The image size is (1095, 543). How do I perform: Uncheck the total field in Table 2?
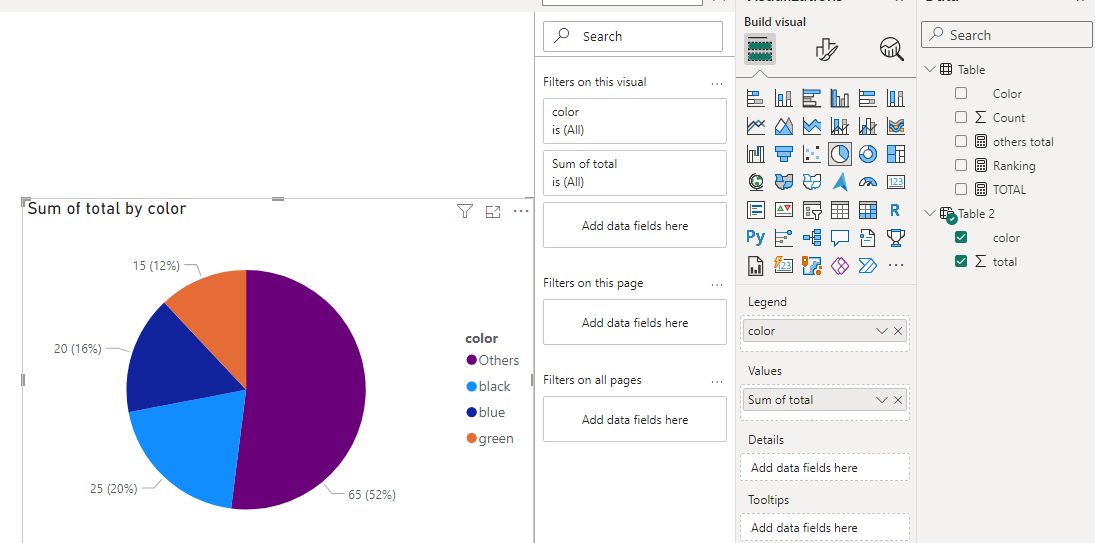961,261
